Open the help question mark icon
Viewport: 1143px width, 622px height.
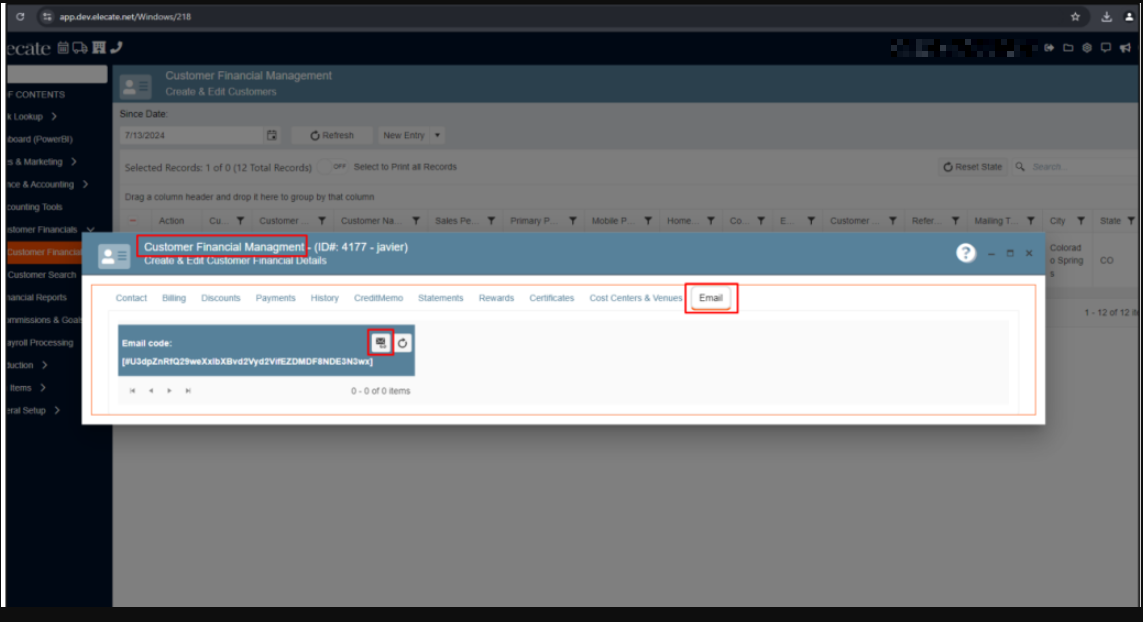pyautogui.click(x=965, y=253)
